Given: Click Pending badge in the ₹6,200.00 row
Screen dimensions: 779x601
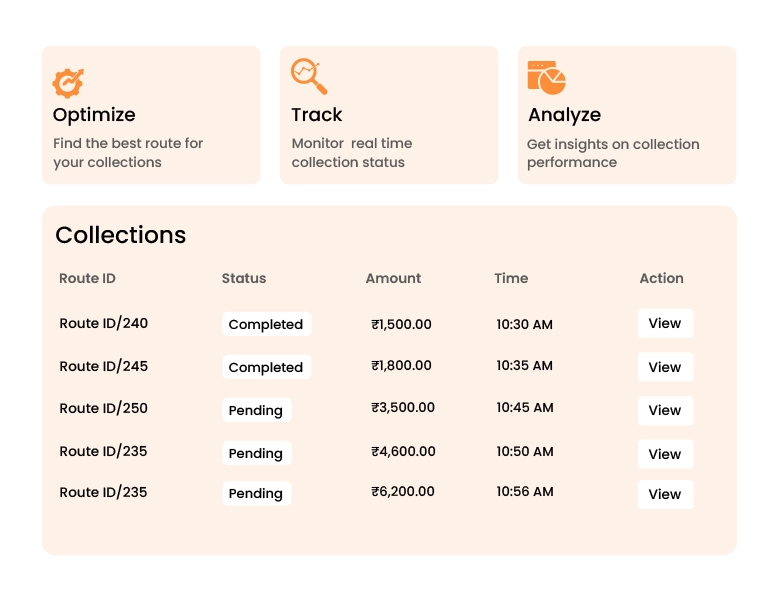Looking at the screenshot, I should [256, 493].
